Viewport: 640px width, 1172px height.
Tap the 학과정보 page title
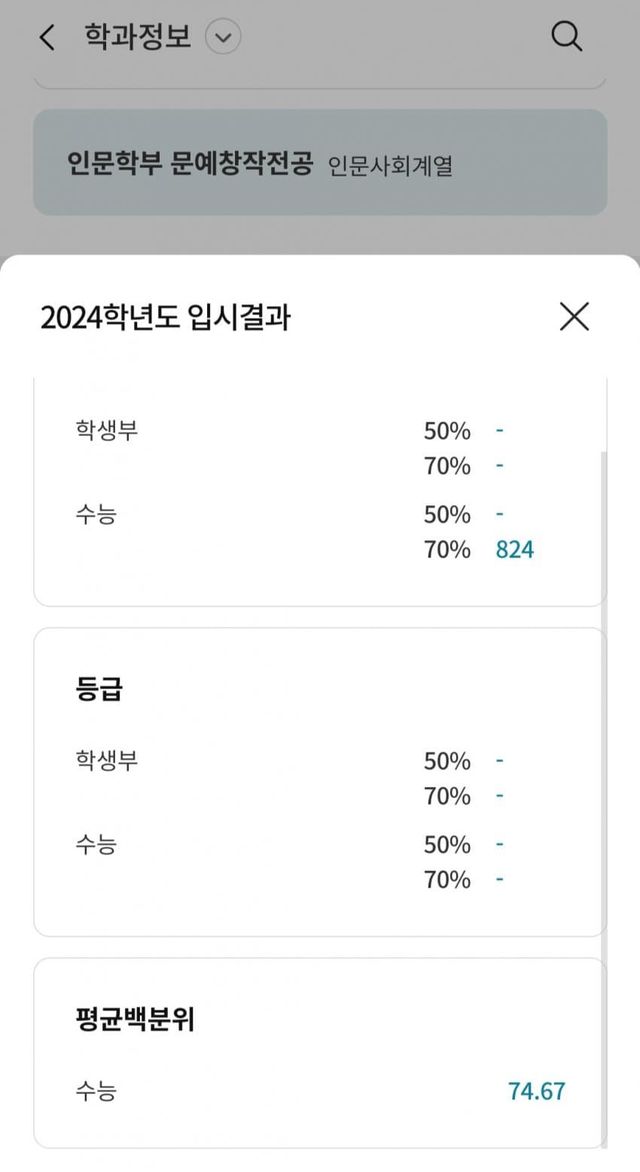coord(138,38)
